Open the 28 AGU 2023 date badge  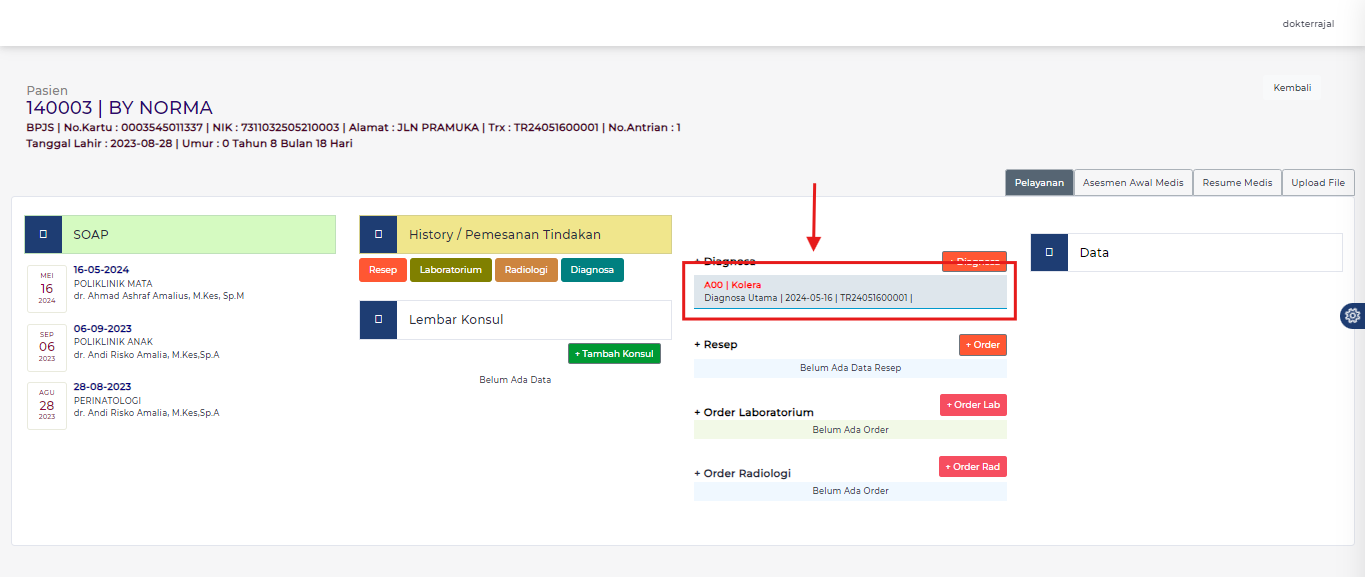click(x=47, y=405)
